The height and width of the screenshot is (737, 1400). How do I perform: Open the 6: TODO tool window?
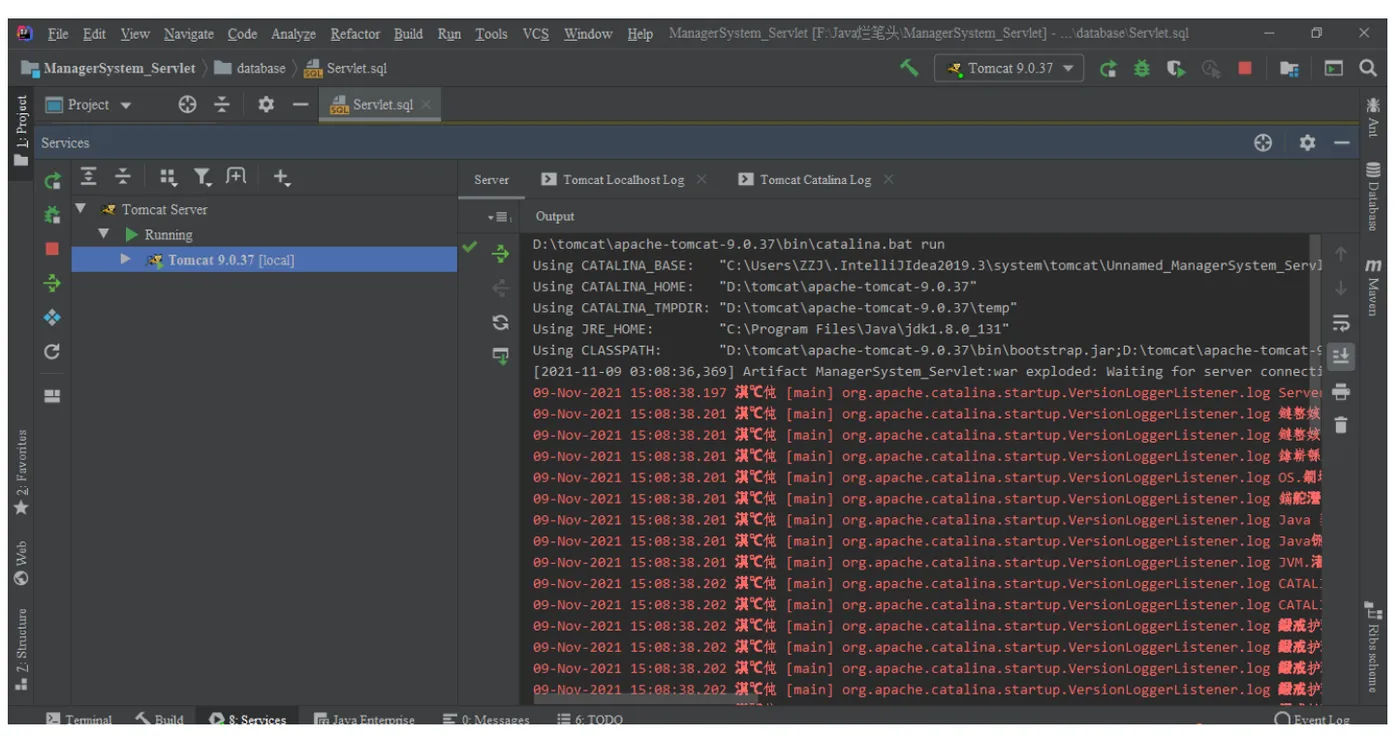[x=590, y=719]
